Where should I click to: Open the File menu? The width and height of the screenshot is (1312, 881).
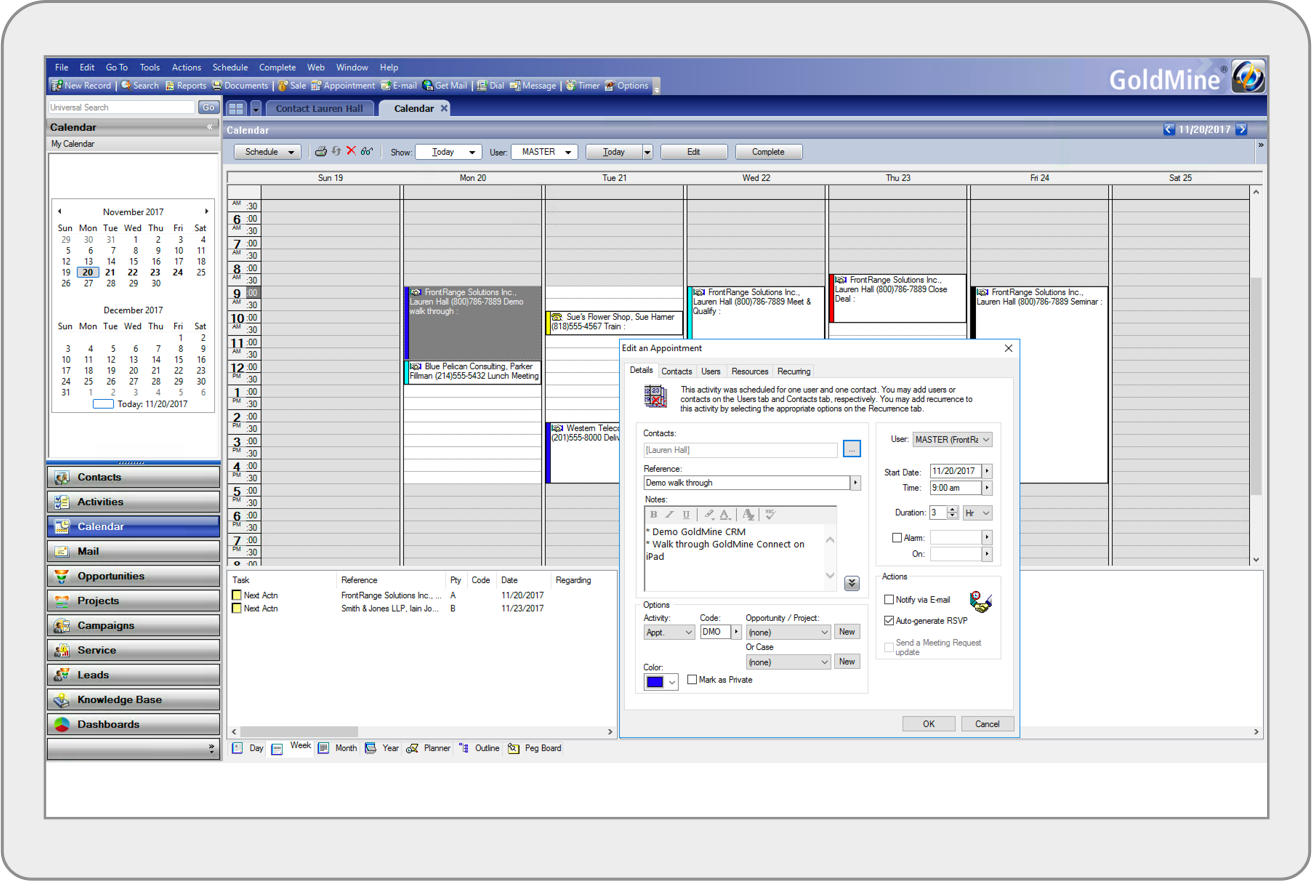61,67
